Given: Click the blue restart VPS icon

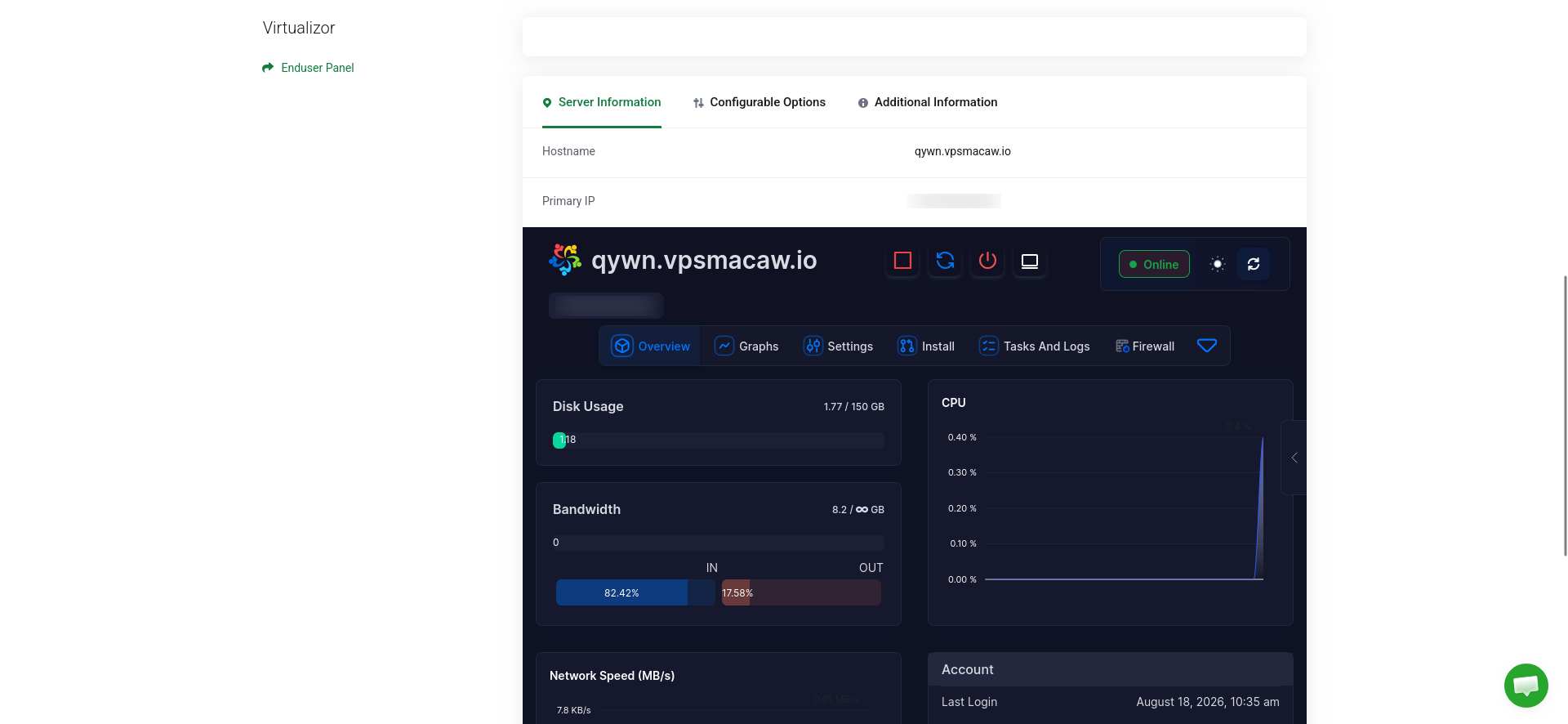Looking at the screenshot, I should point(945,261).
